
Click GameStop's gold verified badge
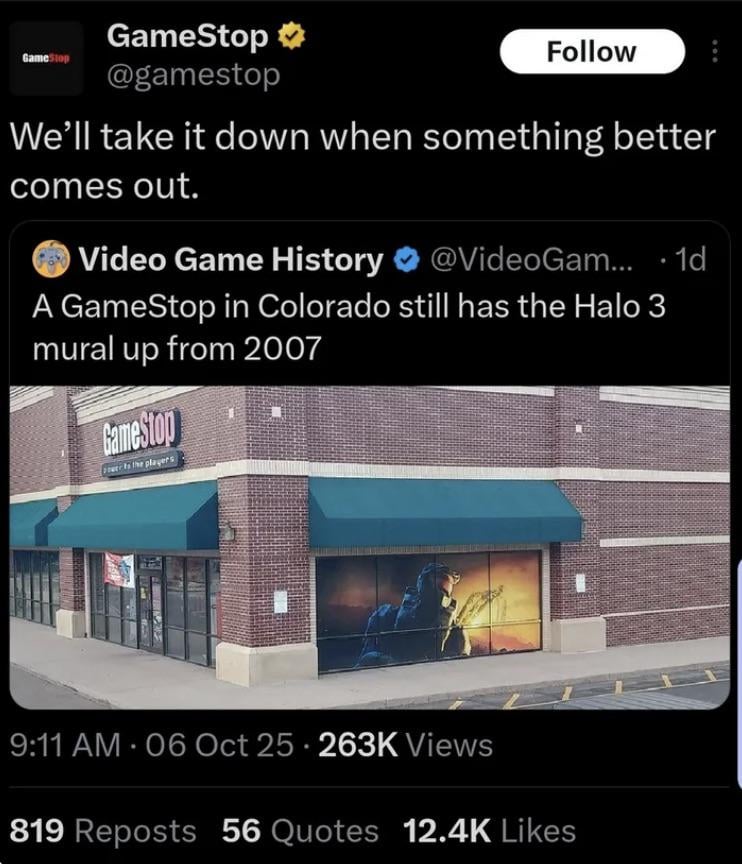tap(291, 37)
